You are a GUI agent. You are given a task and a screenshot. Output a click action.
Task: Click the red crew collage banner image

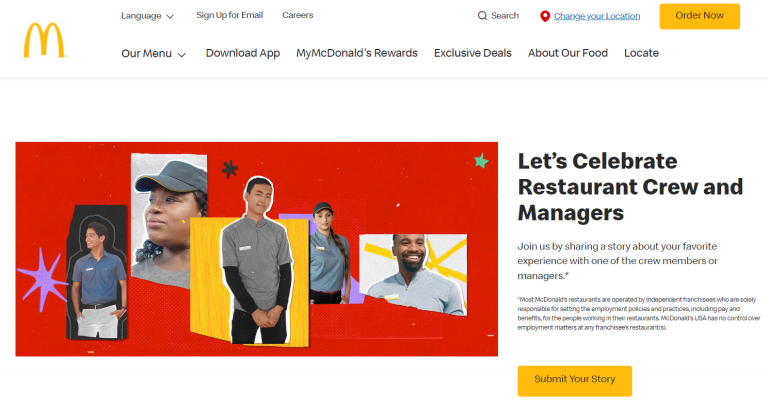point(257,249)
